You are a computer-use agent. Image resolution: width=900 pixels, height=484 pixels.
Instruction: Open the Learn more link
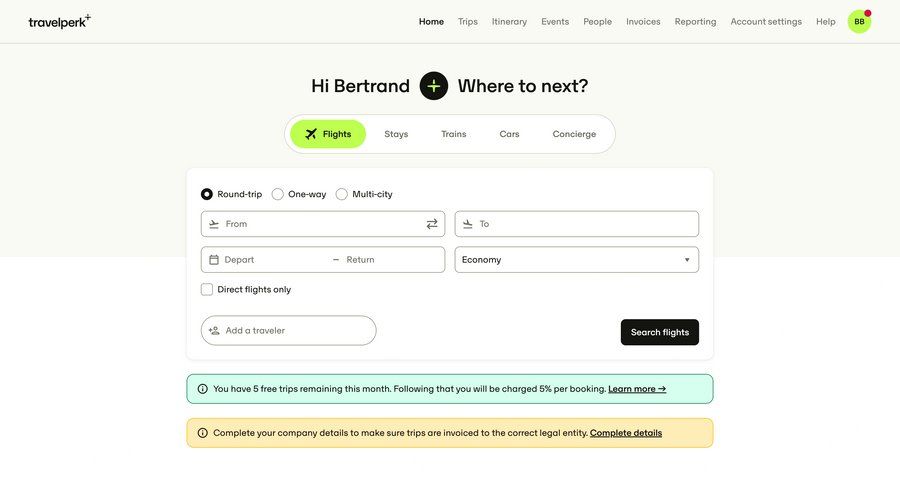tap(637, 389)
